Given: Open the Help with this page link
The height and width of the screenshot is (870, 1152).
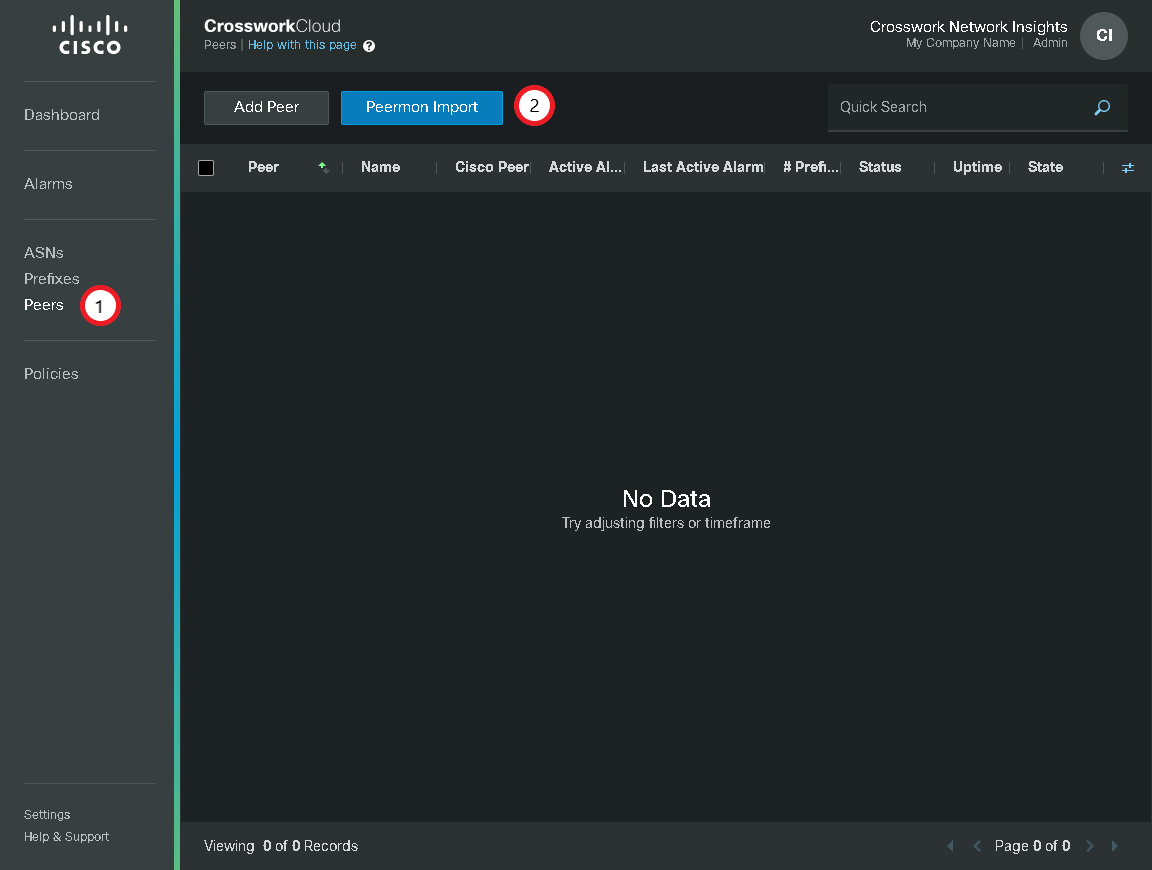Looking at the screenshot, I should point(302,45).
